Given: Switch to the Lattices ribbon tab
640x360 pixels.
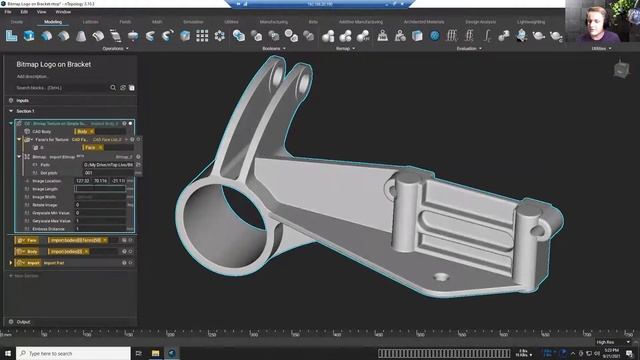Looking at the screenshot, I should click(x=91, y=22).
